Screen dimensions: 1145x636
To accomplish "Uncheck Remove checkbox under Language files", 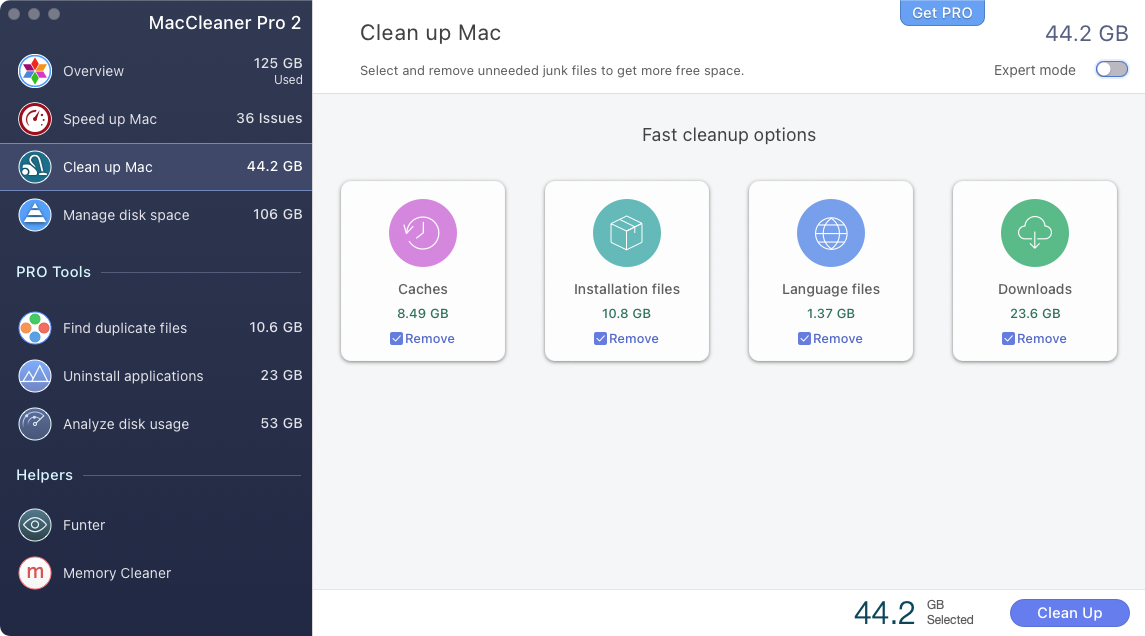I will [x=805, y=339].
